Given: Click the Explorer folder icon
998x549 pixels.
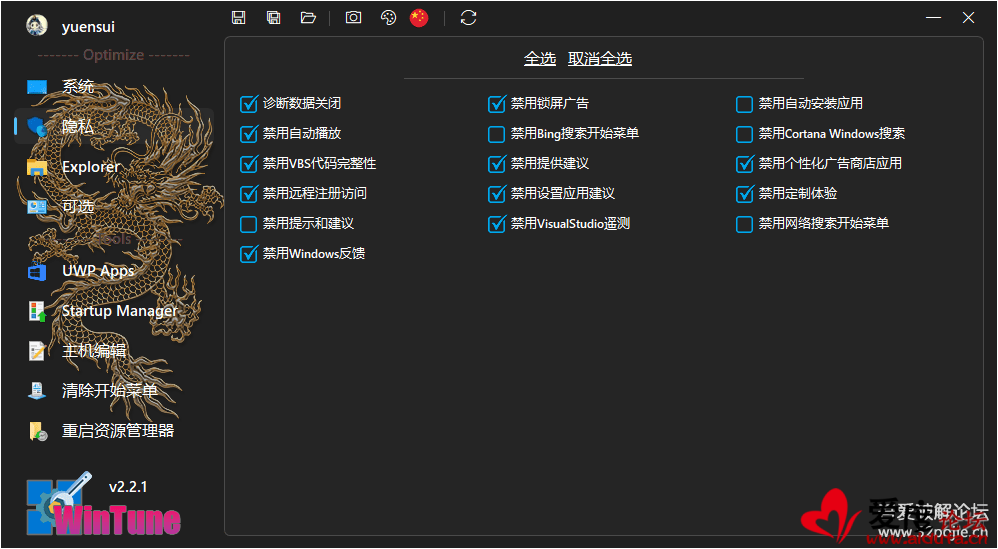Looking at the screenshot, I should 37,167.
